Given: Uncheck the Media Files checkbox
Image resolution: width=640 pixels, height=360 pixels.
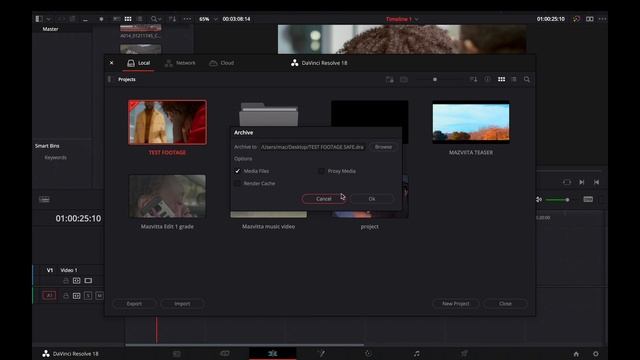Looking at the screenshot, I should coord(238,171).
